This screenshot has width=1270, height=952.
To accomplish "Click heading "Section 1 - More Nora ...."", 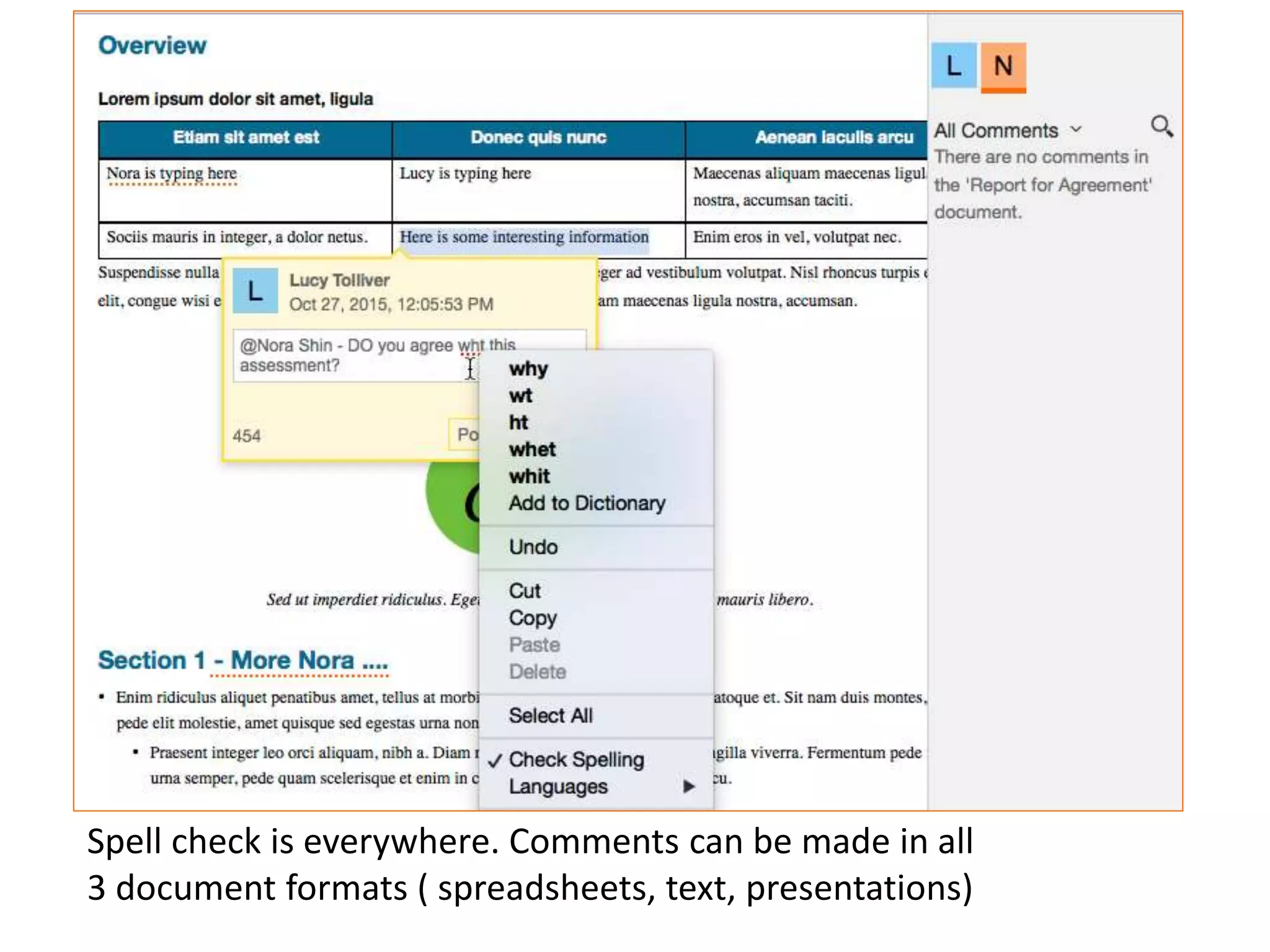I will point(243,660).
